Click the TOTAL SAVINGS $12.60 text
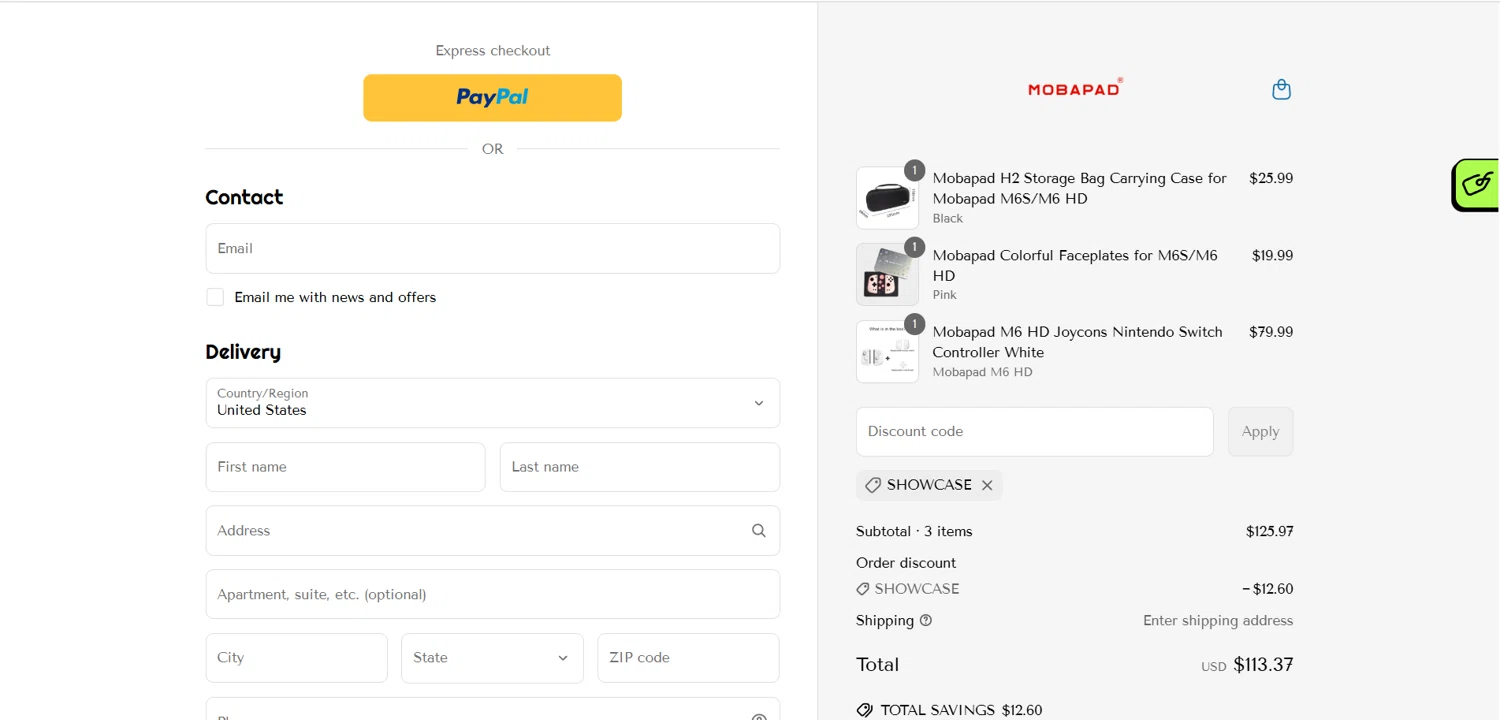This screenshot has width=1500, height=720. click(961, 711)
